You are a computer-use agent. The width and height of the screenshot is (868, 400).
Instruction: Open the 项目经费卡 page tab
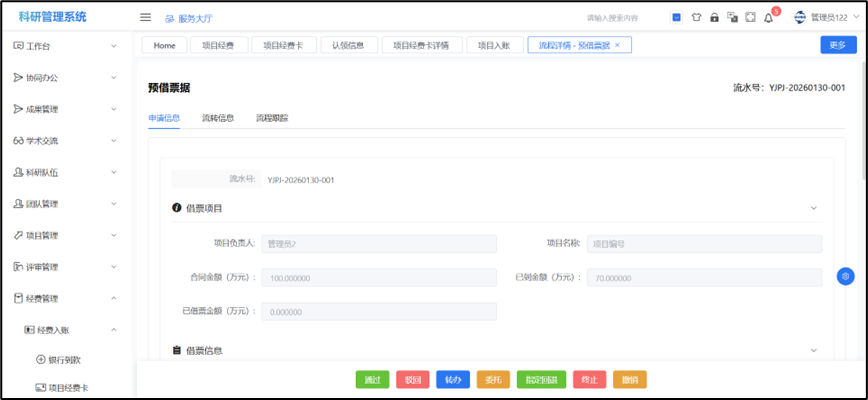(284, 45)
